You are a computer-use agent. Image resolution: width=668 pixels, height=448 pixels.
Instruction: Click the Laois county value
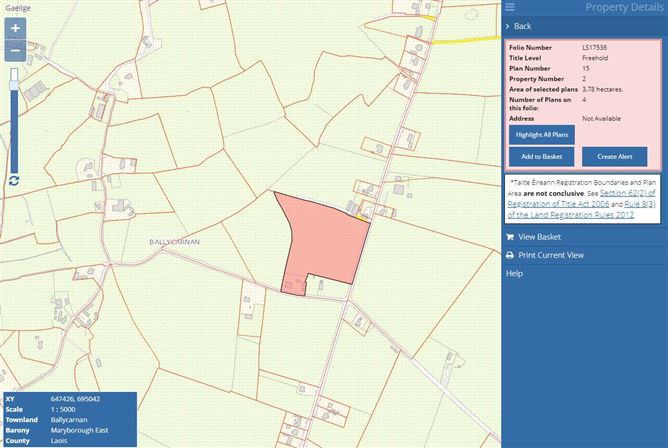(x=59, y=441)
